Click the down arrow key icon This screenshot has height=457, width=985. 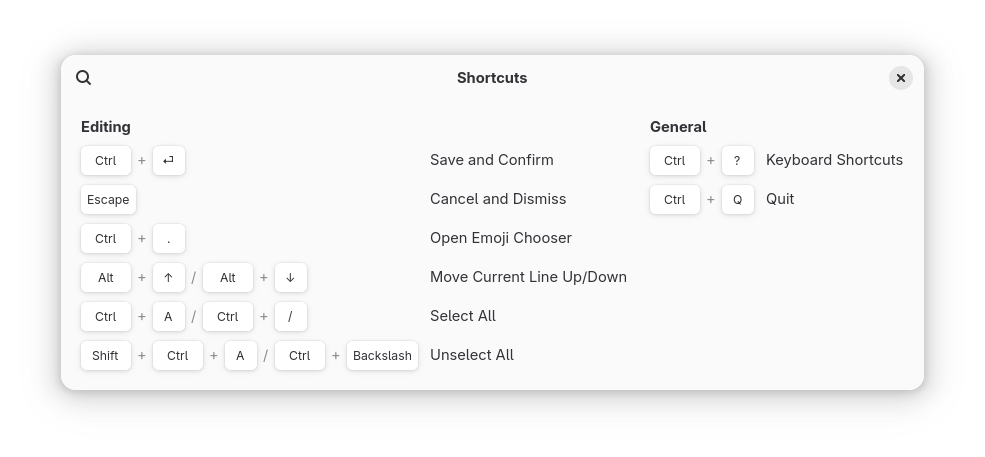(291, 277)
